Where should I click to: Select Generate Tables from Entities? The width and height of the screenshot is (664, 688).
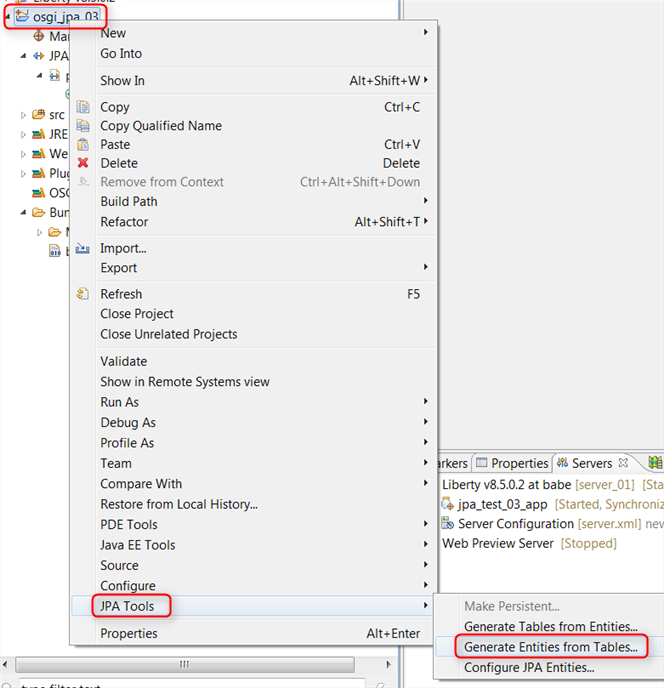click(550, 626)
